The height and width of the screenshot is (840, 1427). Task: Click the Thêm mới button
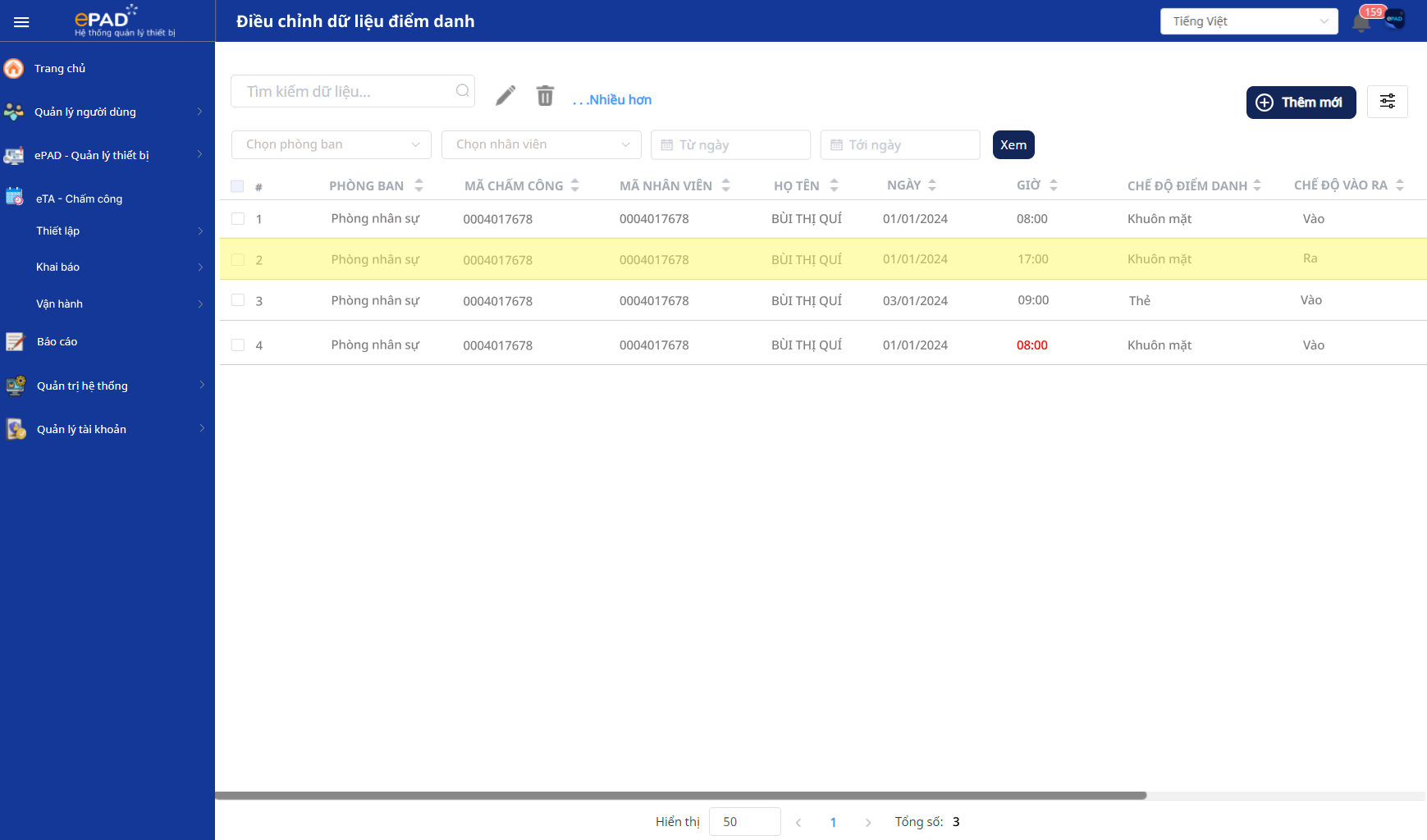tap(1301, 103)
